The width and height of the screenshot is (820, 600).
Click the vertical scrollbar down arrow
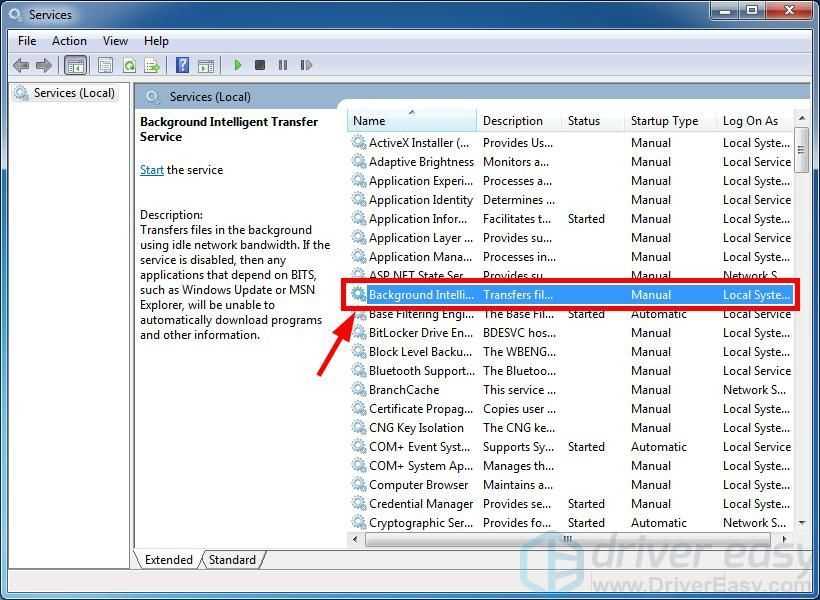[x=802, y=523]
